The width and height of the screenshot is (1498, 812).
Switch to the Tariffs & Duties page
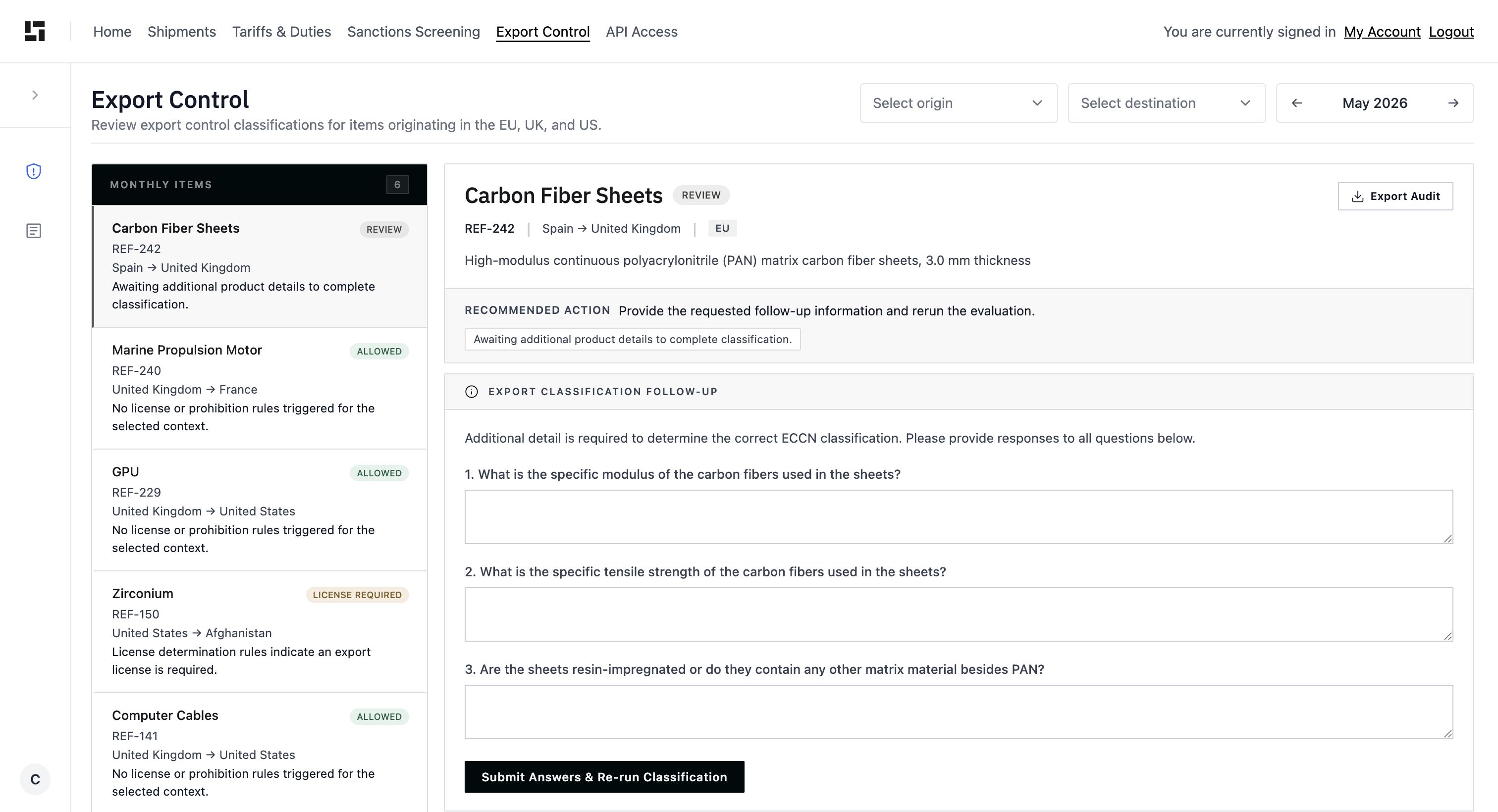pos(281,31)
